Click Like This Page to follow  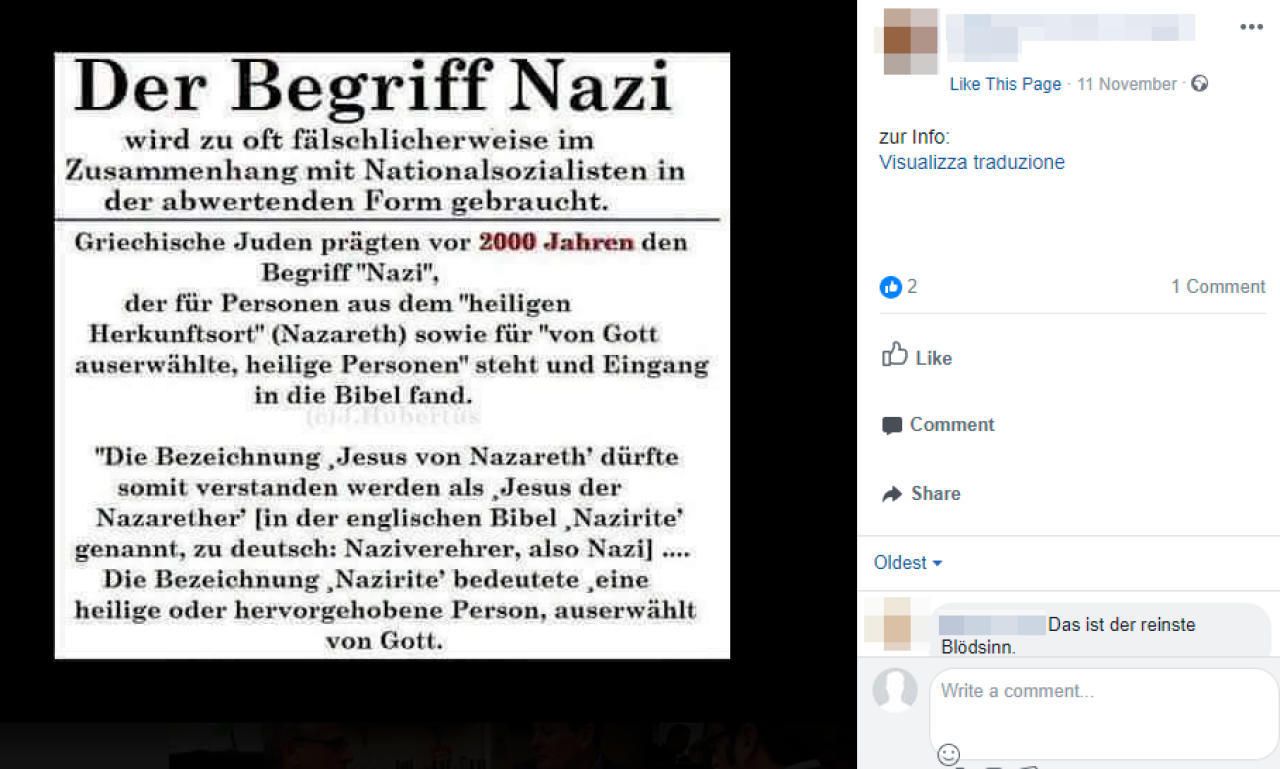click(1005, 84)
